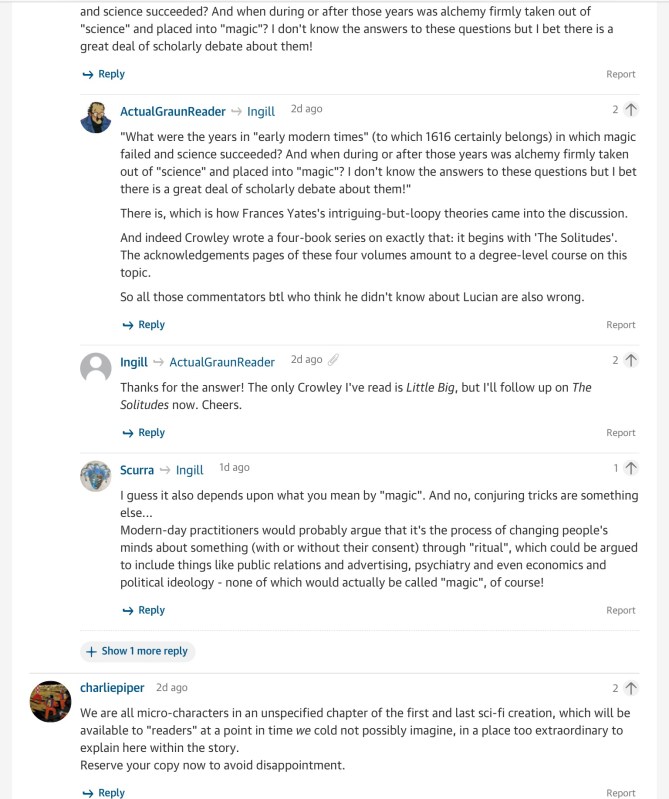Upvote ActualGraunReader's comment with the arrow
The height and width of the screenshot is (799, 669).
point(631,110)
